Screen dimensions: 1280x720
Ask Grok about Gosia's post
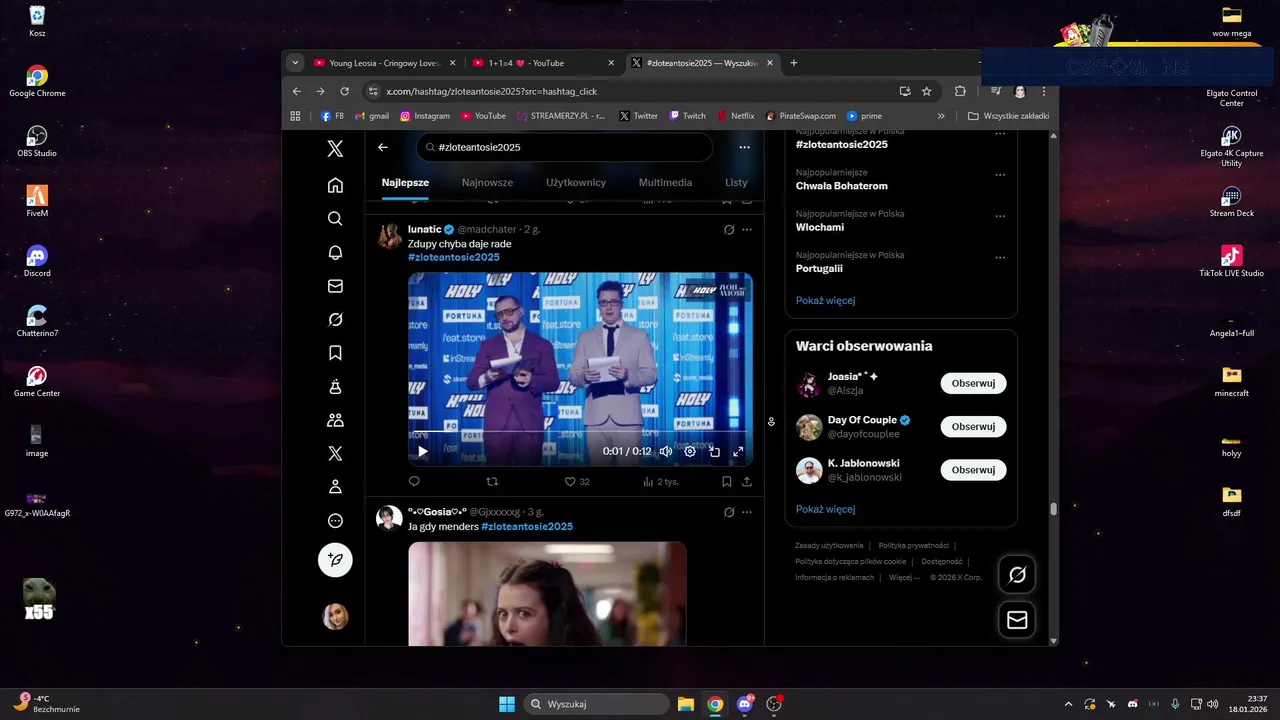tap(729, 512)
